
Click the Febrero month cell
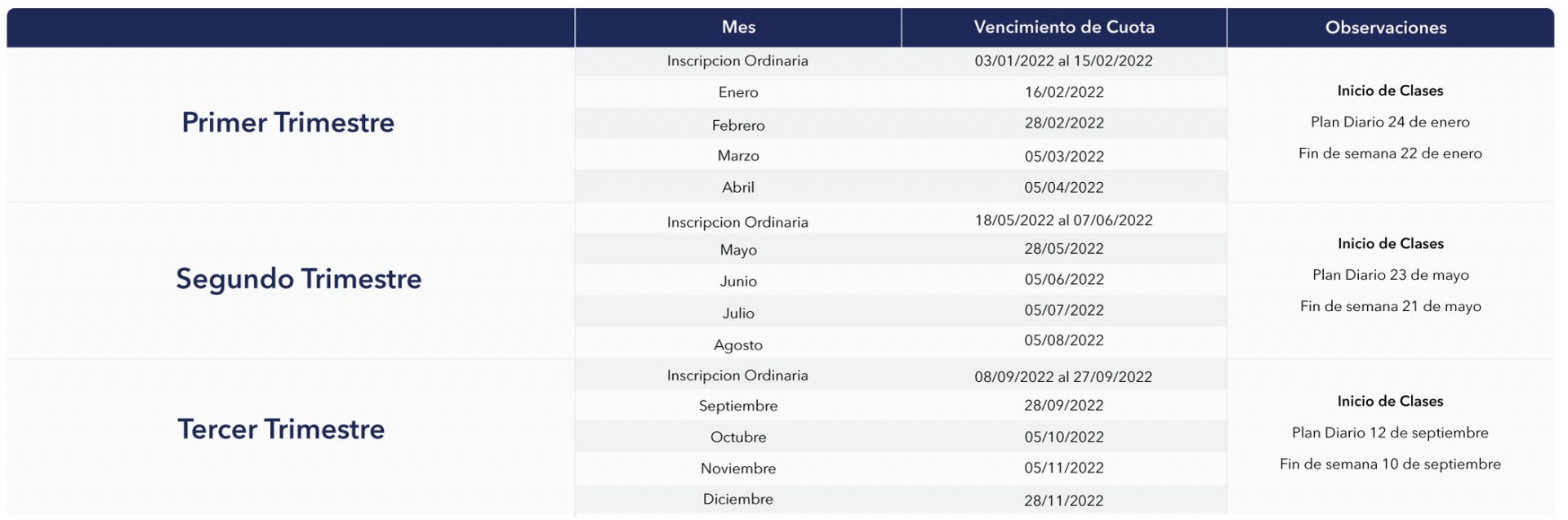(738, 125)
